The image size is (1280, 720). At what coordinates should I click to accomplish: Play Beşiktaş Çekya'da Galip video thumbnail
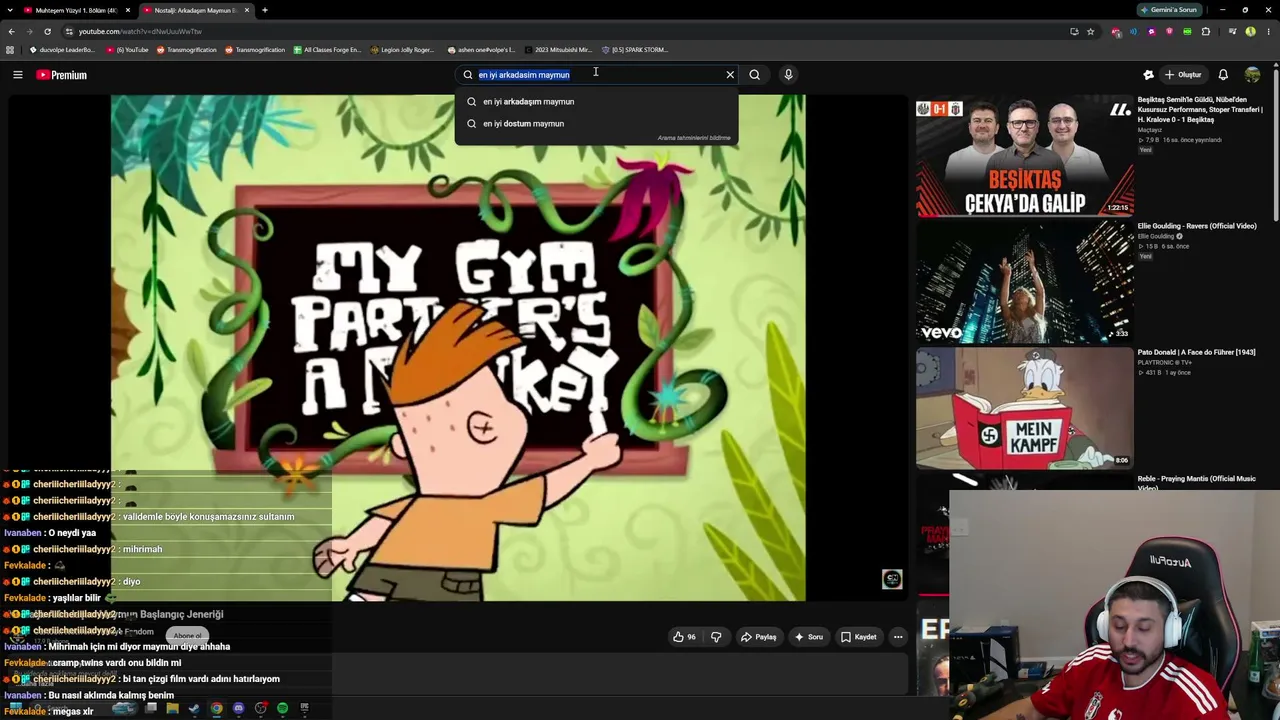pyautogui.click(x=1025, y=157)
